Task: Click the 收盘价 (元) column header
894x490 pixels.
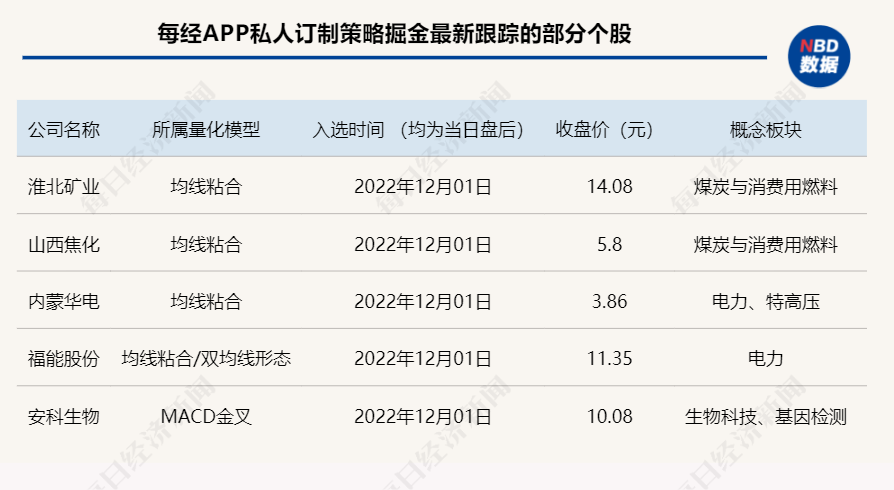Action: 604,129
